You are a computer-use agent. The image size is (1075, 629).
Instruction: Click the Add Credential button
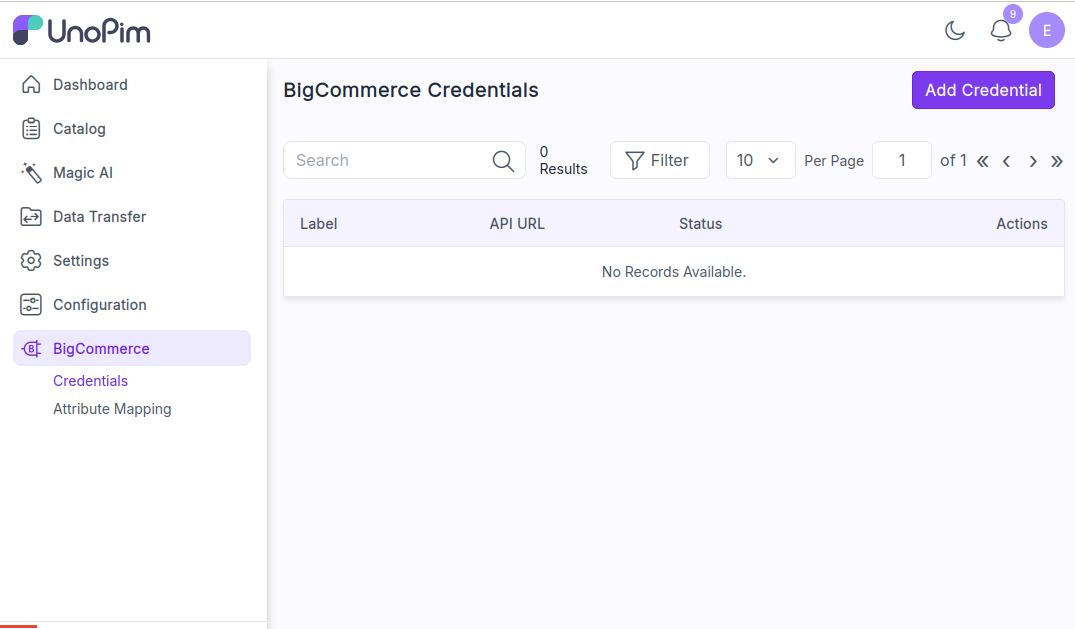[983, 90]
